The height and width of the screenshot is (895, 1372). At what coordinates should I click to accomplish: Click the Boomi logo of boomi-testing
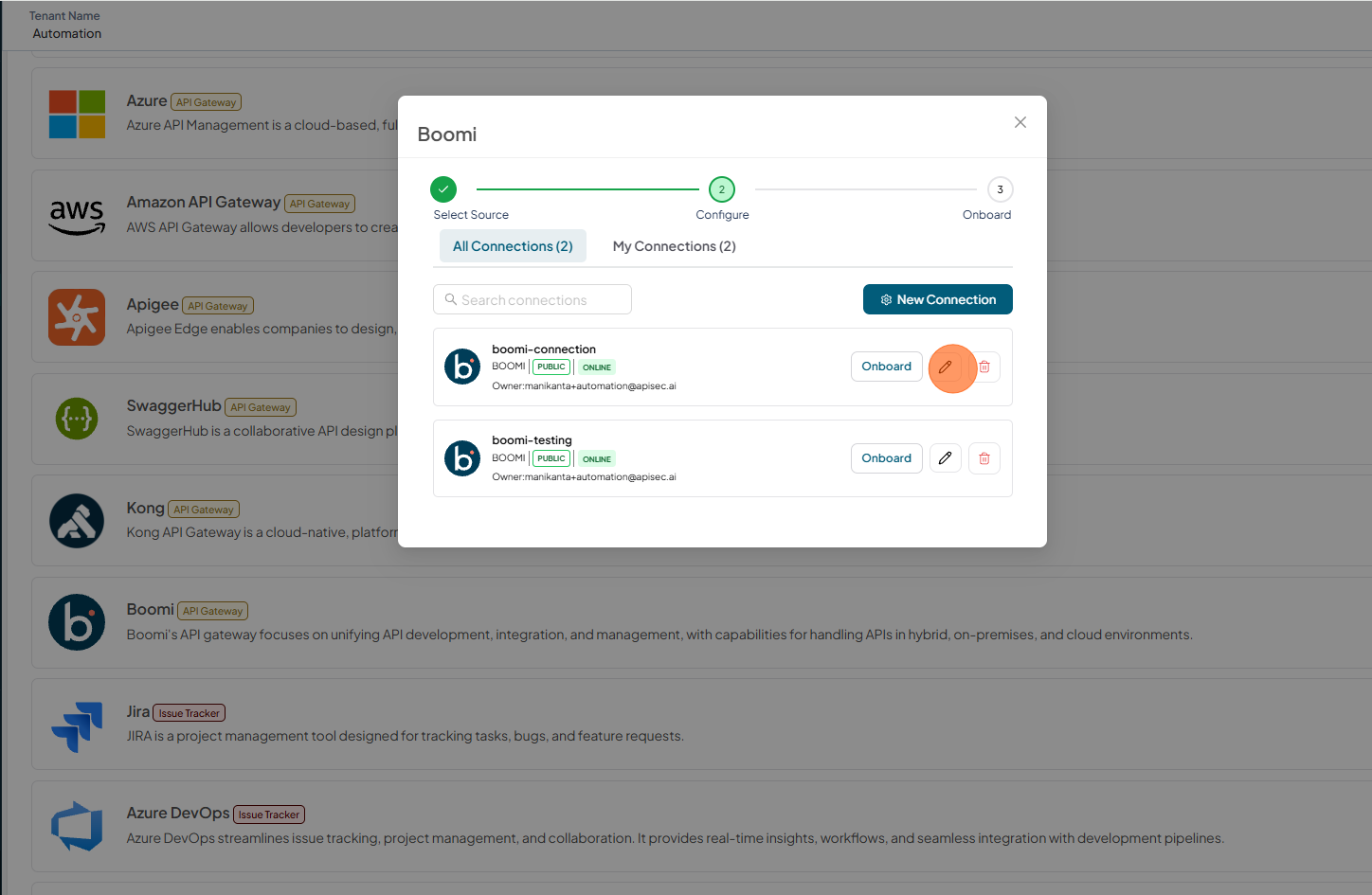[462, 458]
